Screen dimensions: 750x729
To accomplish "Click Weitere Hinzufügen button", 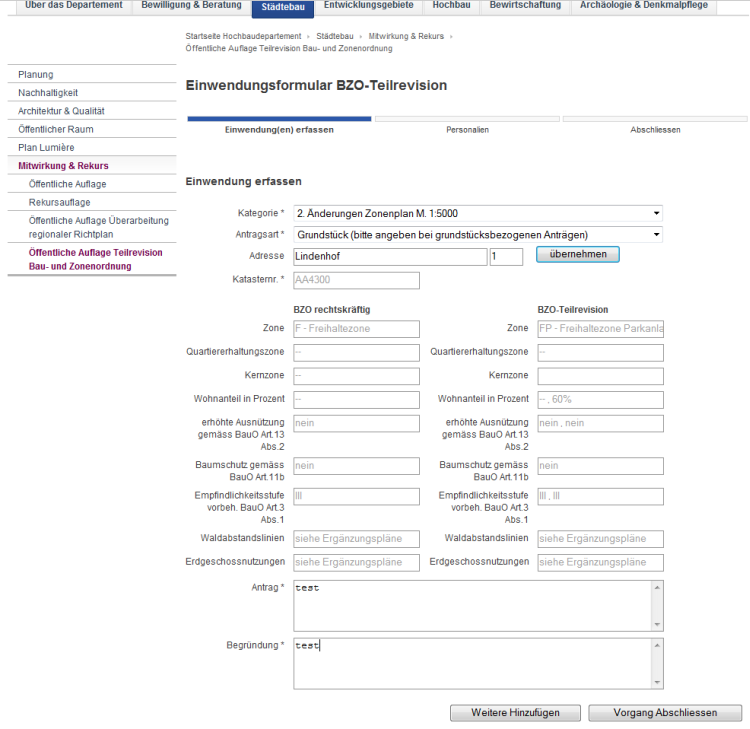I will [x=515, y=713].
